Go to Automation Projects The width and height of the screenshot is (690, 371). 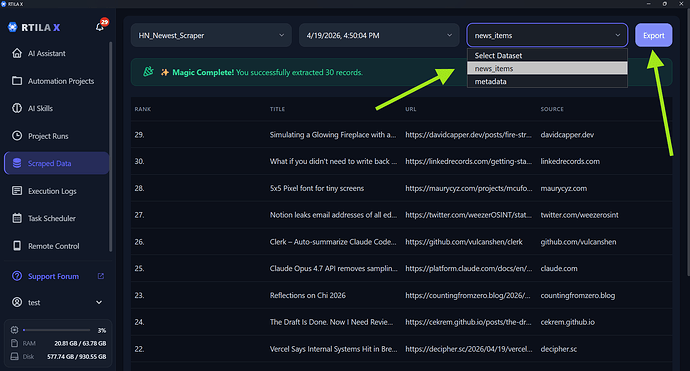56,81
